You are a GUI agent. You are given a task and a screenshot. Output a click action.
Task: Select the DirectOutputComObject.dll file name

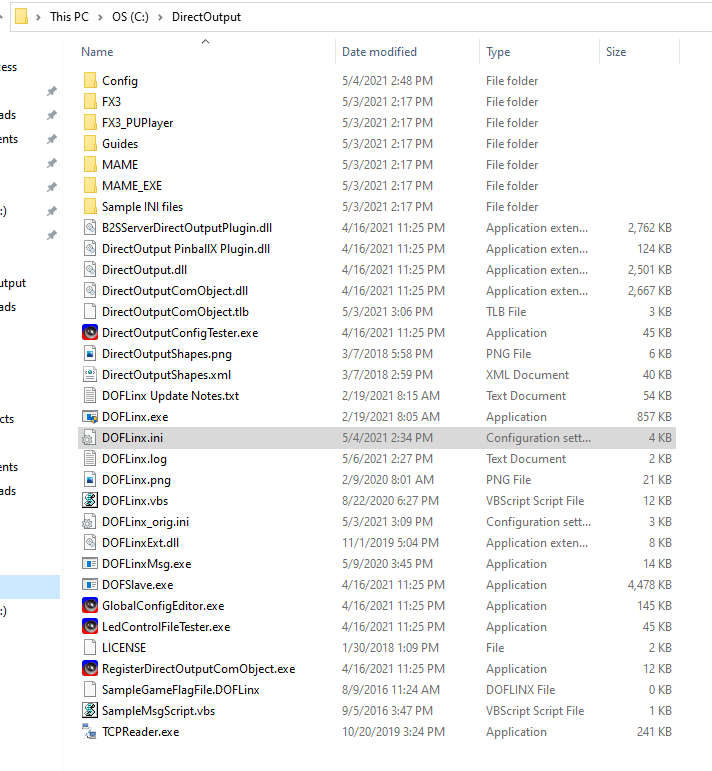pyautogui.click(x=175, y=291)
